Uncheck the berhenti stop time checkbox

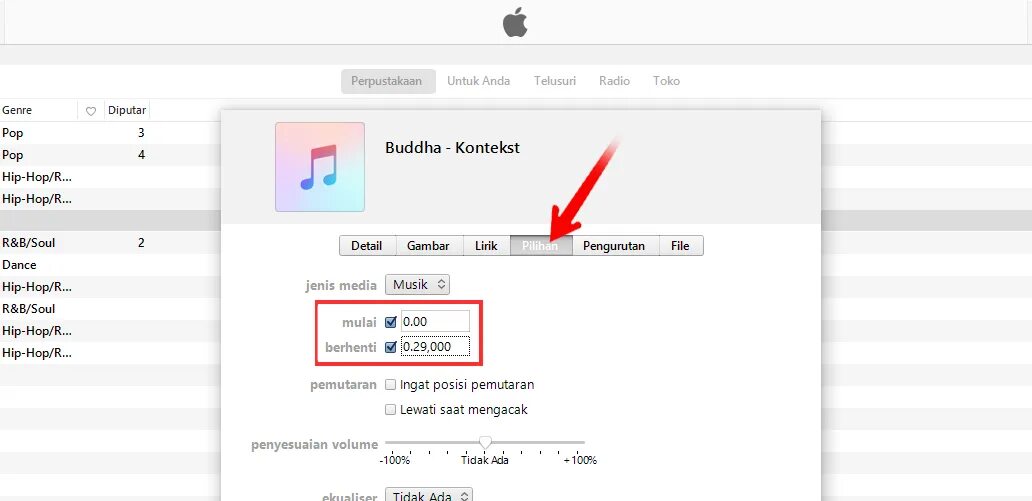[x=391, y=347]
